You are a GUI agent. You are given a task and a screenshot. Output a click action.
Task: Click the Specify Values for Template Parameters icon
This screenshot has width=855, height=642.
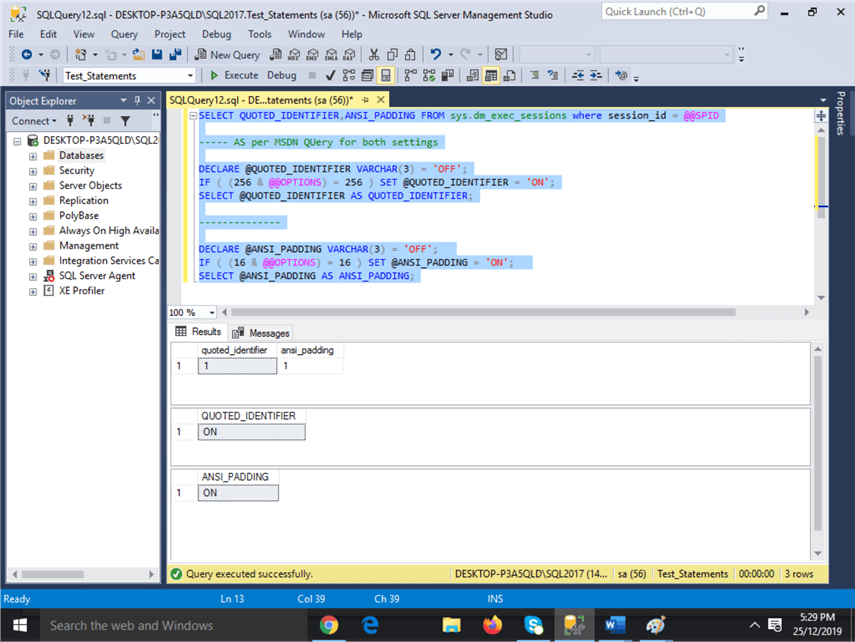tap(621, 75)
